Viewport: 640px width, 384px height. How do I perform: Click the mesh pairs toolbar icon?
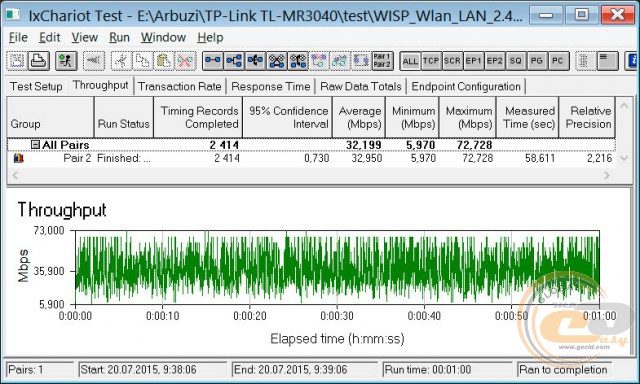coord(277,61)
